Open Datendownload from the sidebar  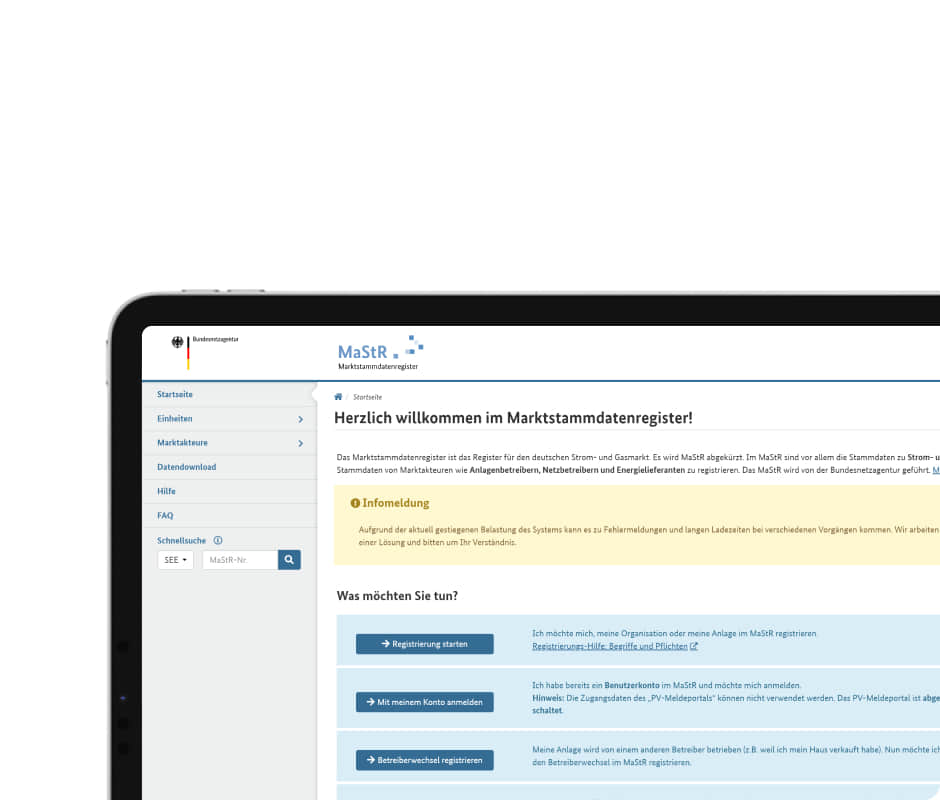[x=186, y=467]
